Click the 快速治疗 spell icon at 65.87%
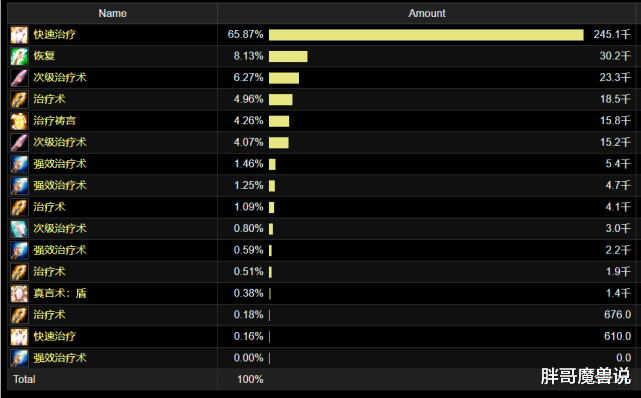641x398 pixels. [19, 35]
